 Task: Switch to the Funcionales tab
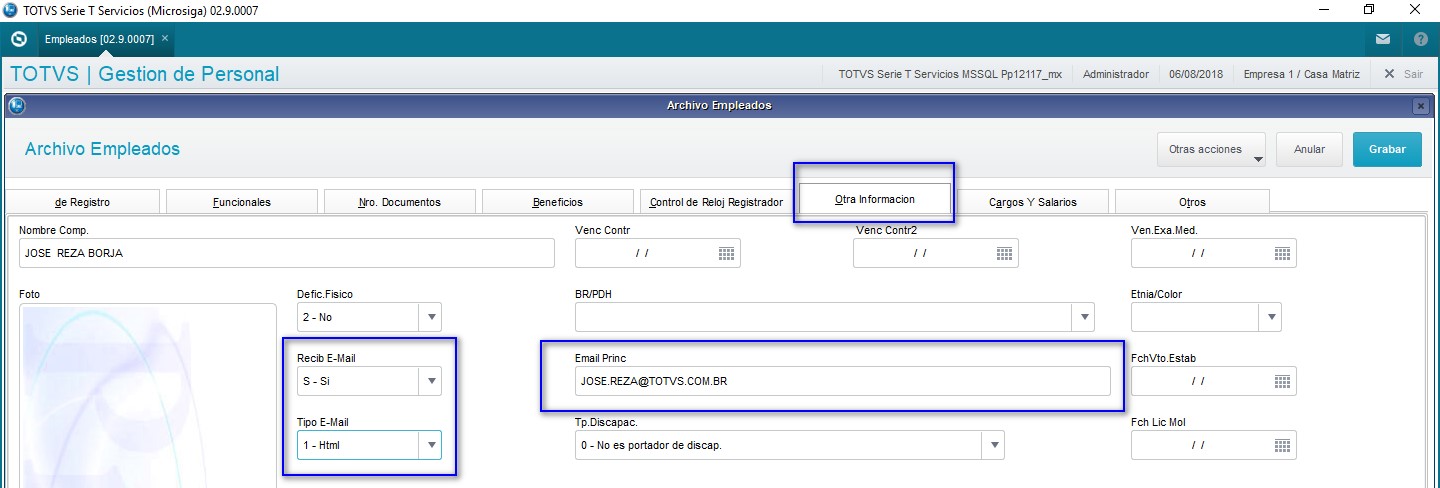pos(242,201)
